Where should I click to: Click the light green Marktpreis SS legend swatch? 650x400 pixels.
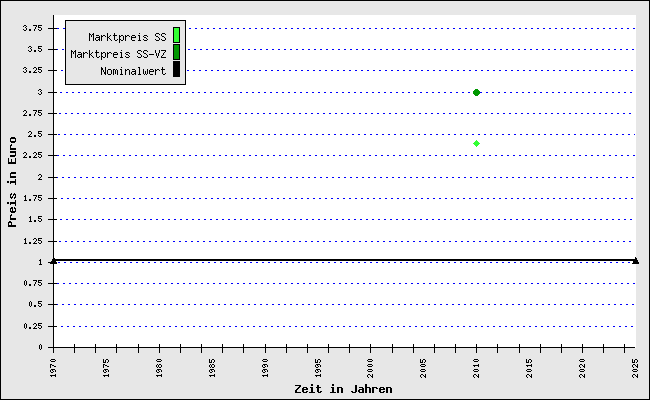(x=176, y=36)
